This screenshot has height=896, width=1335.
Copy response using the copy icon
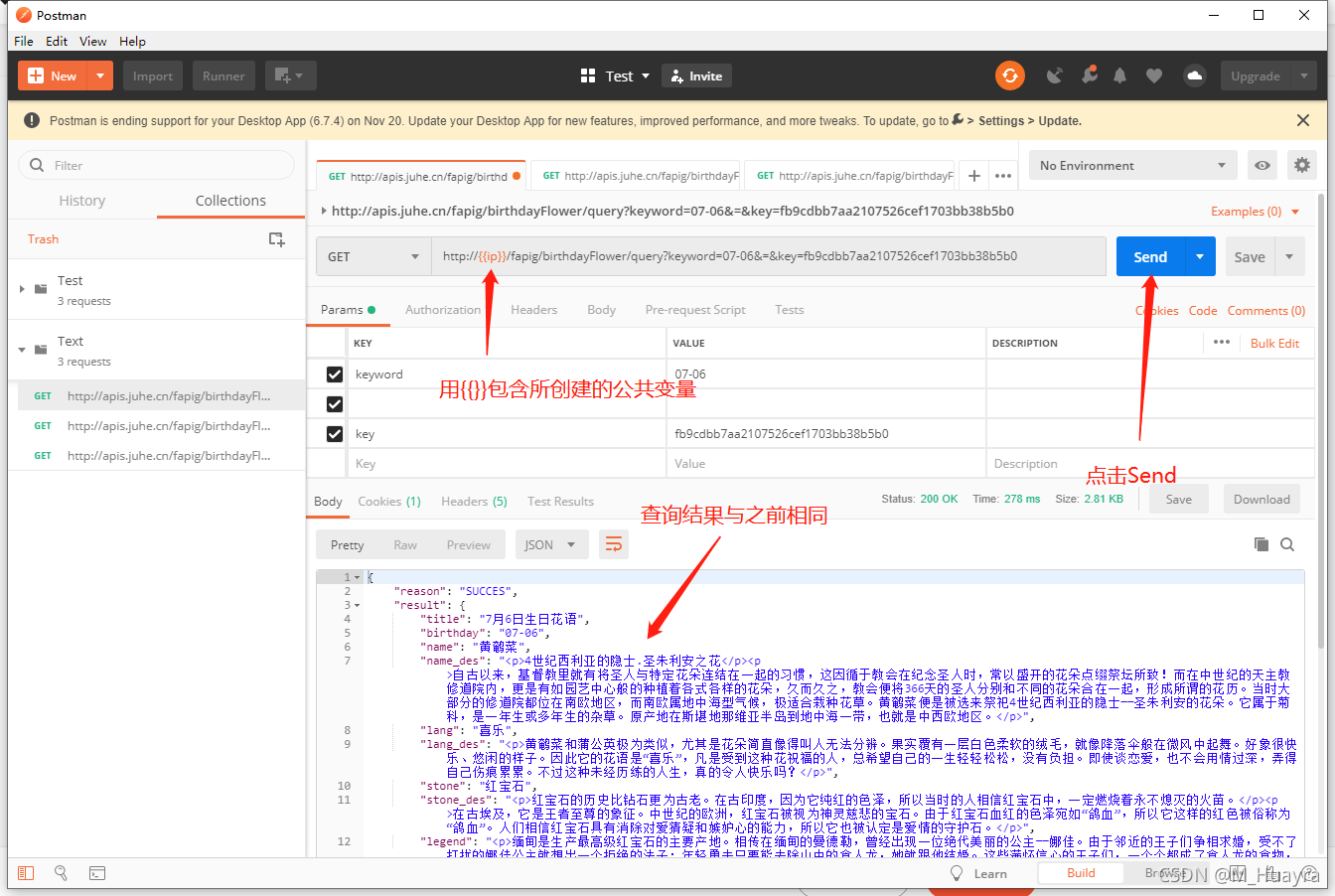tap(1261, 544)
